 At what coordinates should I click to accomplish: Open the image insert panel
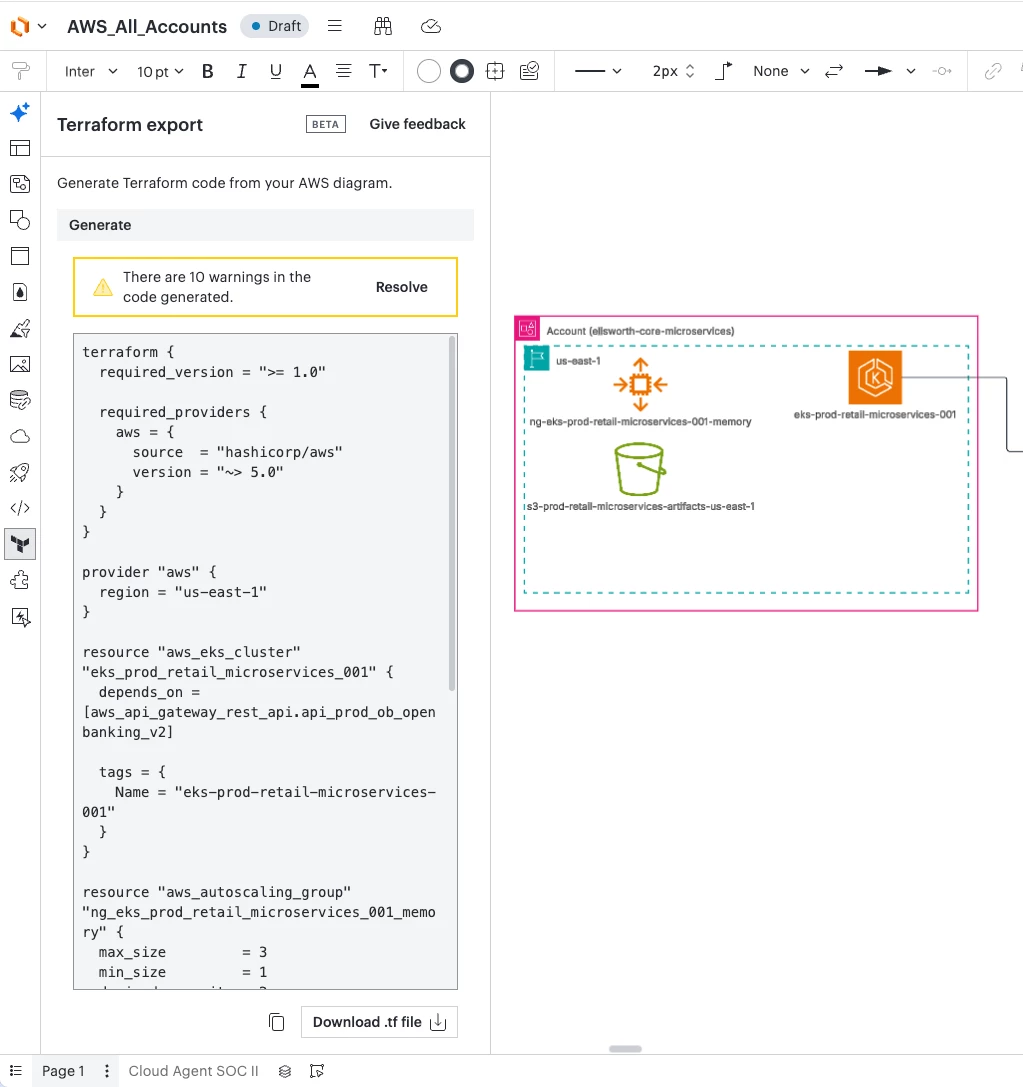pos(20,364)
